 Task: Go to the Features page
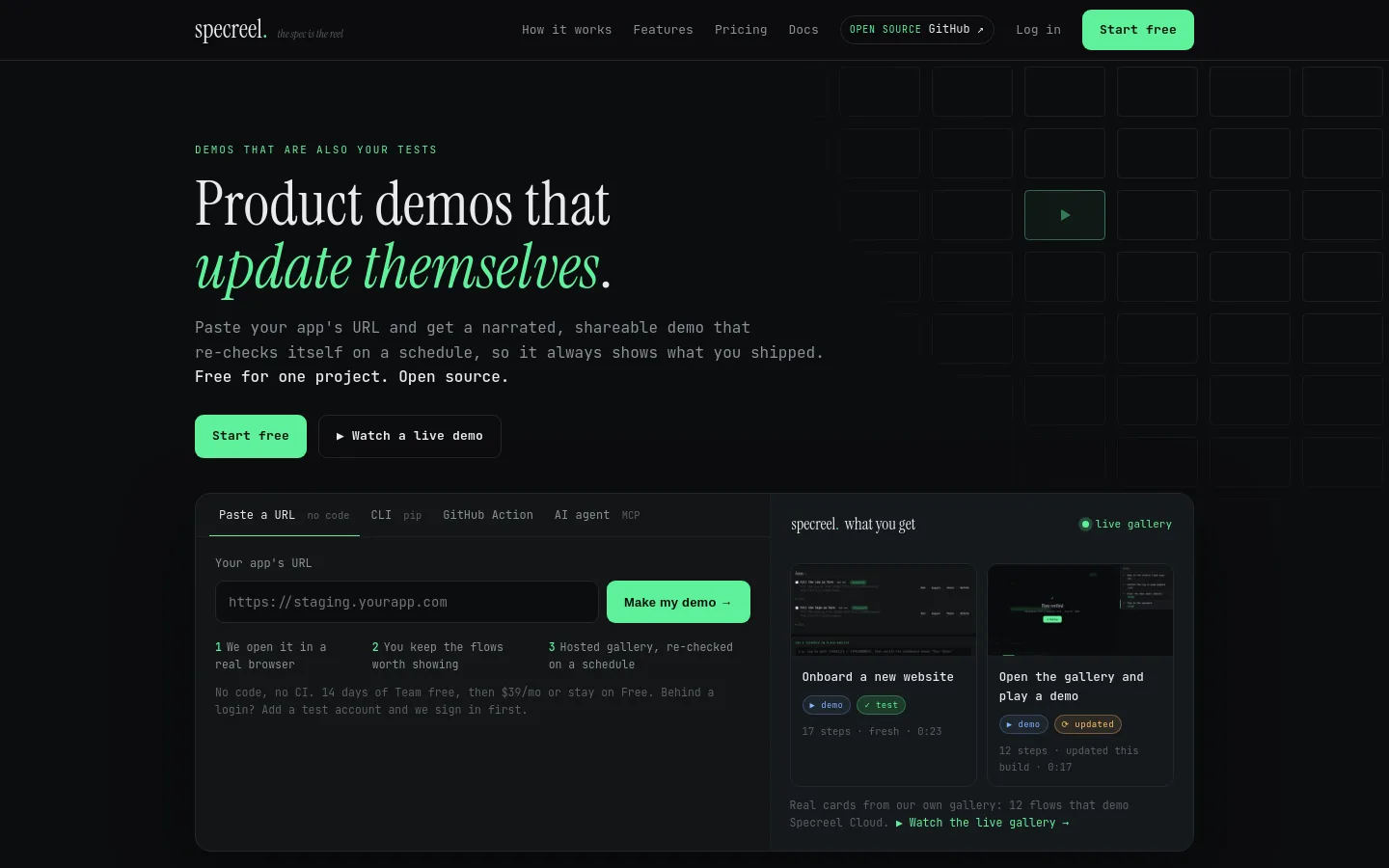663,30
